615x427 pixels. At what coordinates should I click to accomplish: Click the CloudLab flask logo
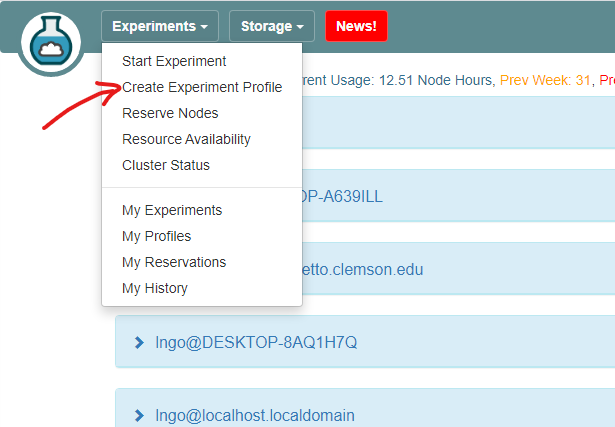click(x=49, y=42)
